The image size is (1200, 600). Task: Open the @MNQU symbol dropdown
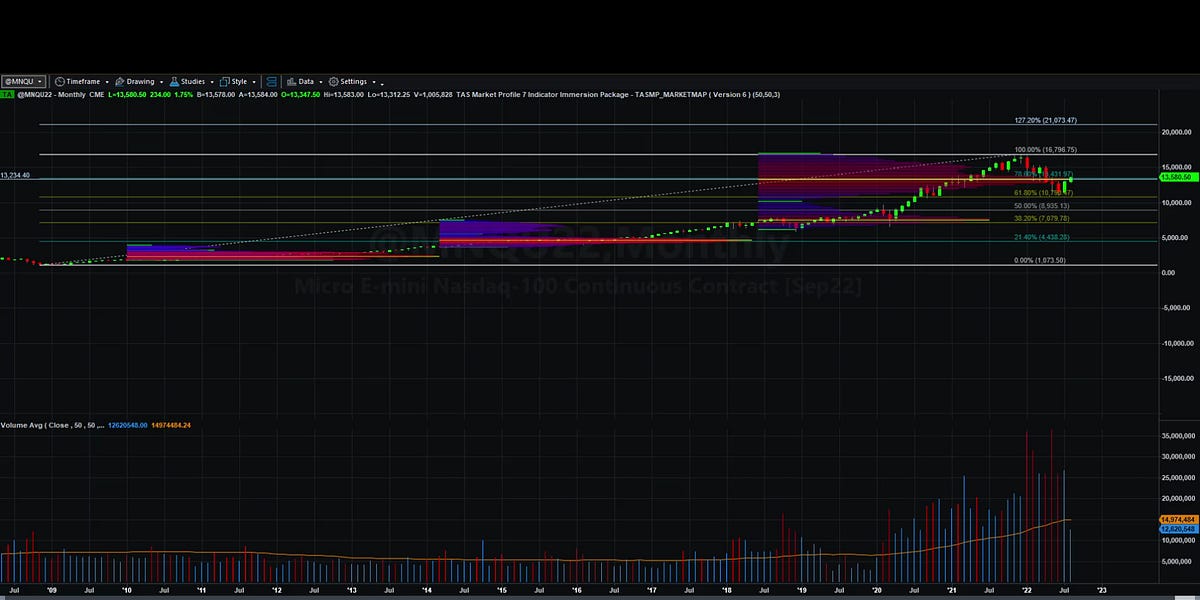tap(22, 82)
